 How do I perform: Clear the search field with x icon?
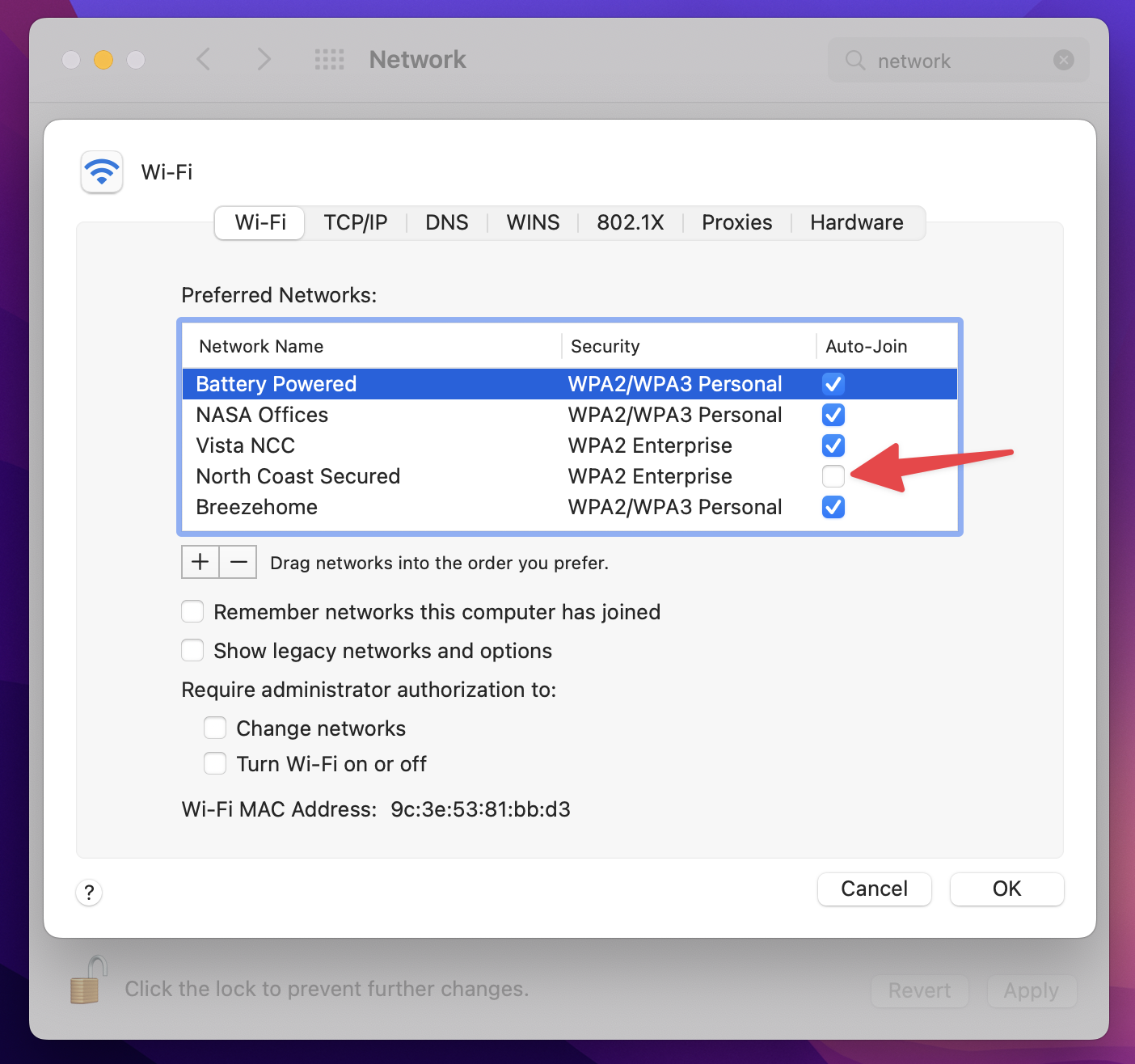click(x=1064, y=61)
